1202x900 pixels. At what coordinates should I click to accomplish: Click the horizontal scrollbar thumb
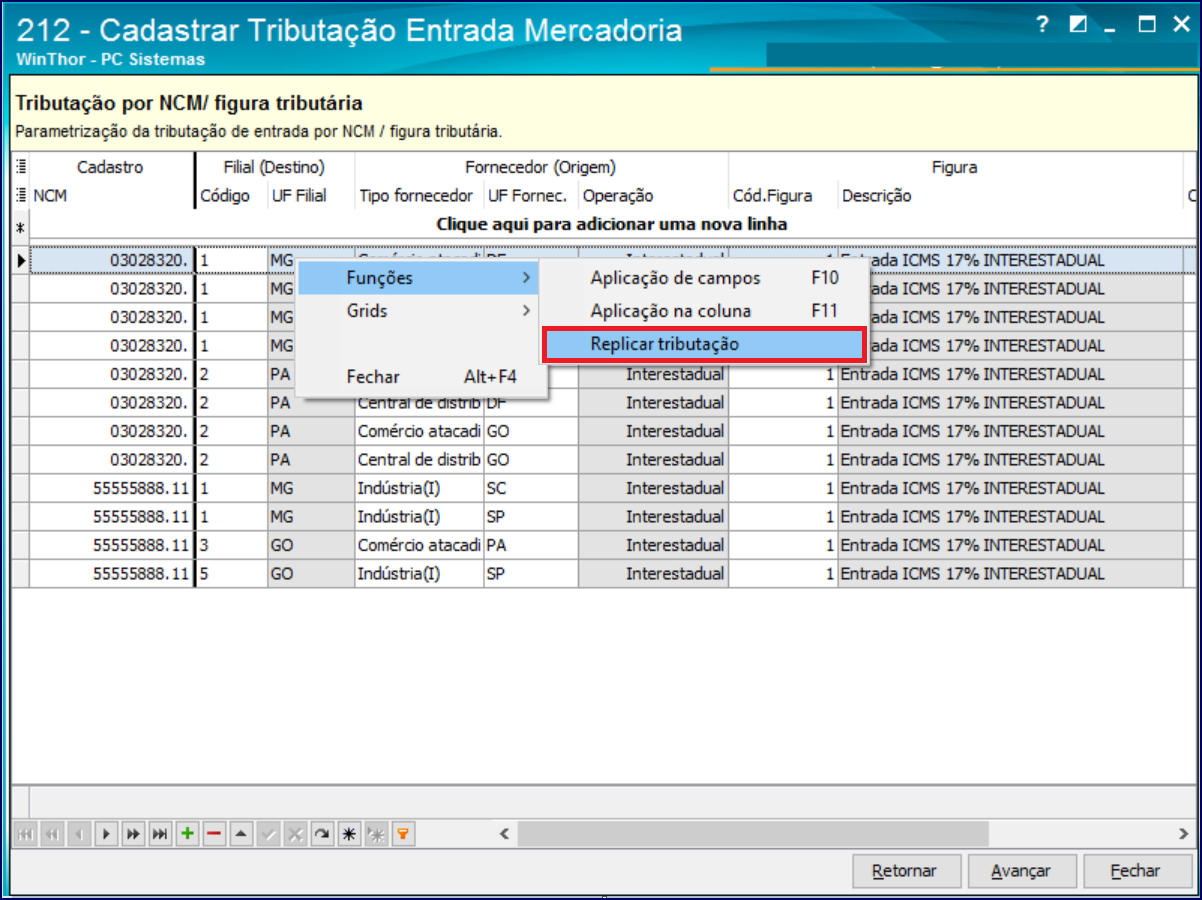(x=753, y=833)
